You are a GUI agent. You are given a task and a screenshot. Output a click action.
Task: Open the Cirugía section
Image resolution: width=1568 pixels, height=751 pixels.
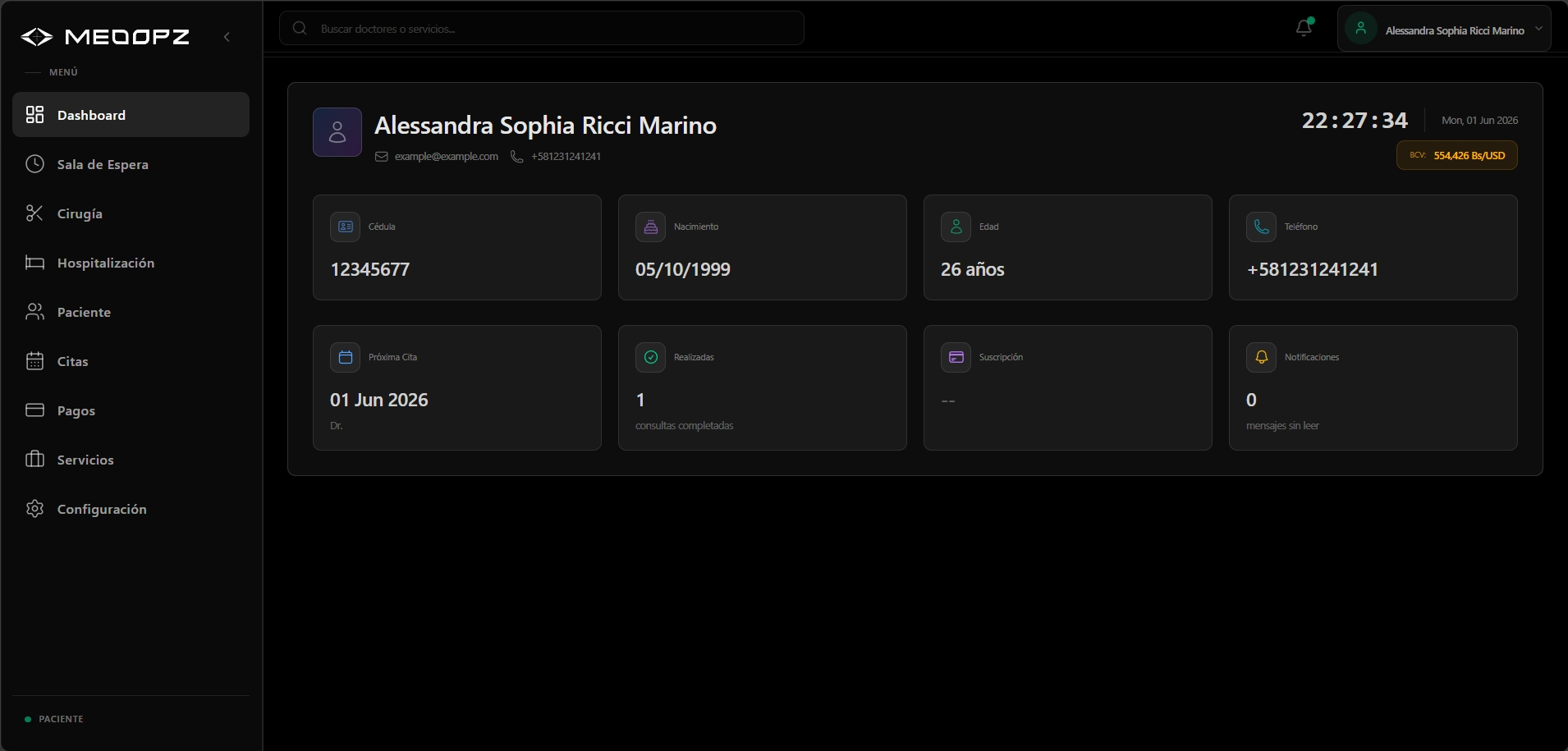point(131,213)
